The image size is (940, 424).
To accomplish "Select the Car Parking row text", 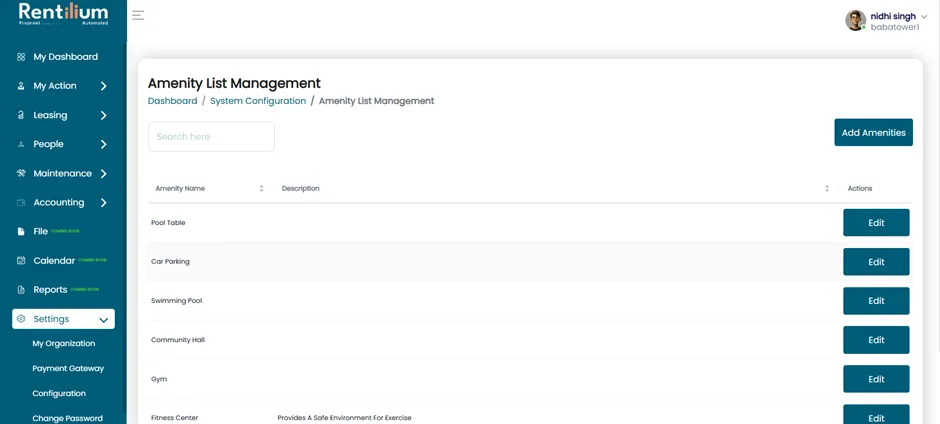I will coord(170,261).
